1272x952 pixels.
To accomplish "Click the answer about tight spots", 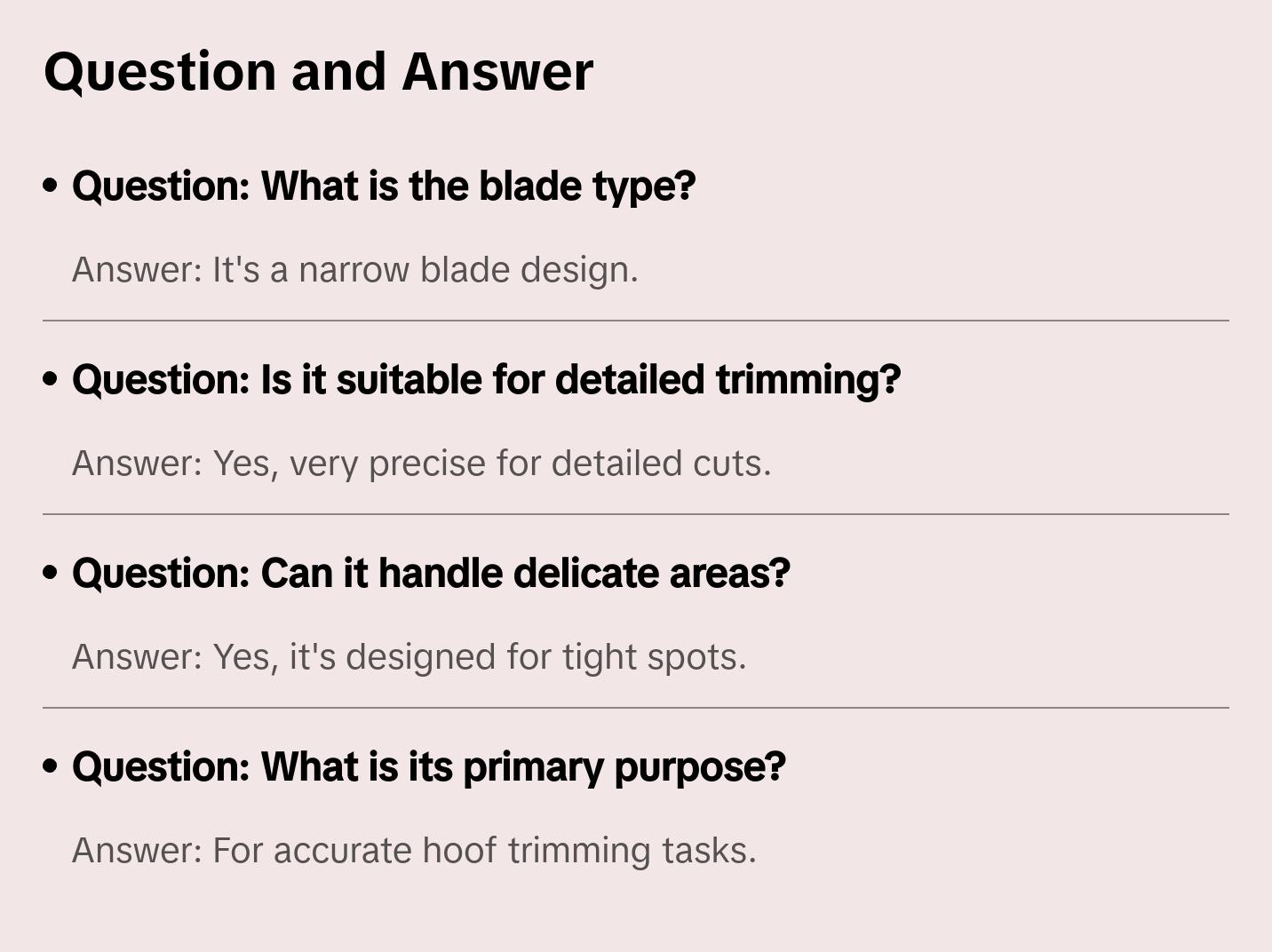I will click(409, 657).
